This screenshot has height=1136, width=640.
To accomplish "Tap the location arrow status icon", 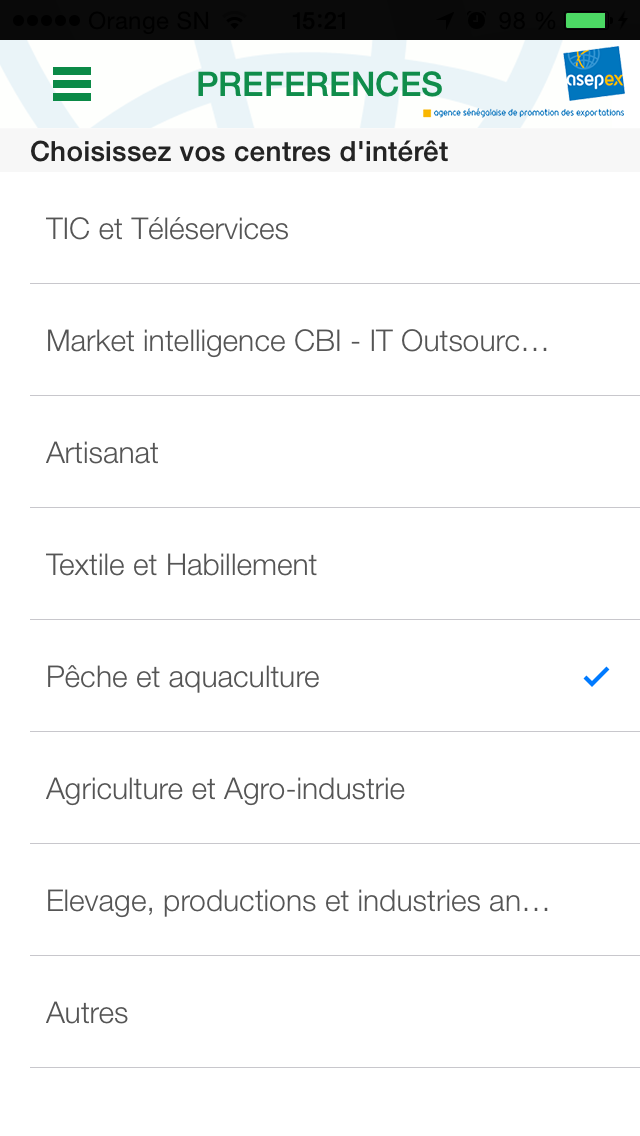I will click(446, 20).
